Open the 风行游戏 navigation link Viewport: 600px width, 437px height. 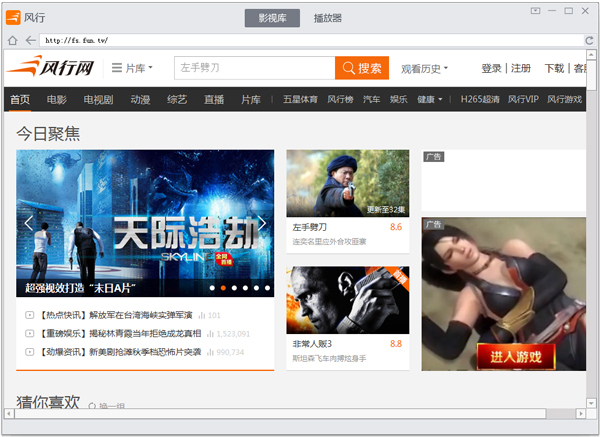pyautogui.click(x=564, y=99)
